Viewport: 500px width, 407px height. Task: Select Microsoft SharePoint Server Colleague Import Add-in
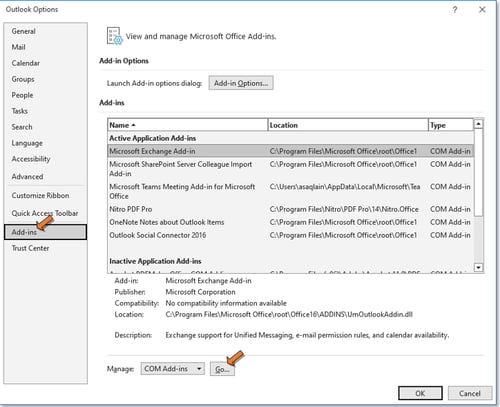coord(290,169)
